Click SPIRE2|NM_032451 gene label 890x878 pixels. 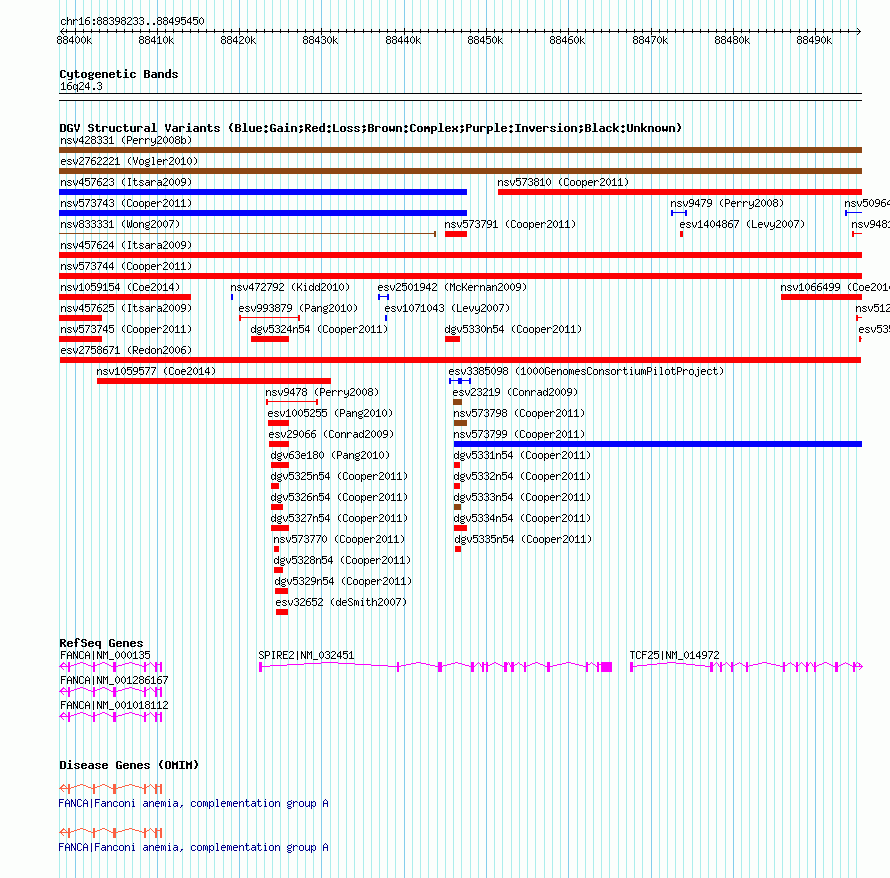[x=306, y=655]
